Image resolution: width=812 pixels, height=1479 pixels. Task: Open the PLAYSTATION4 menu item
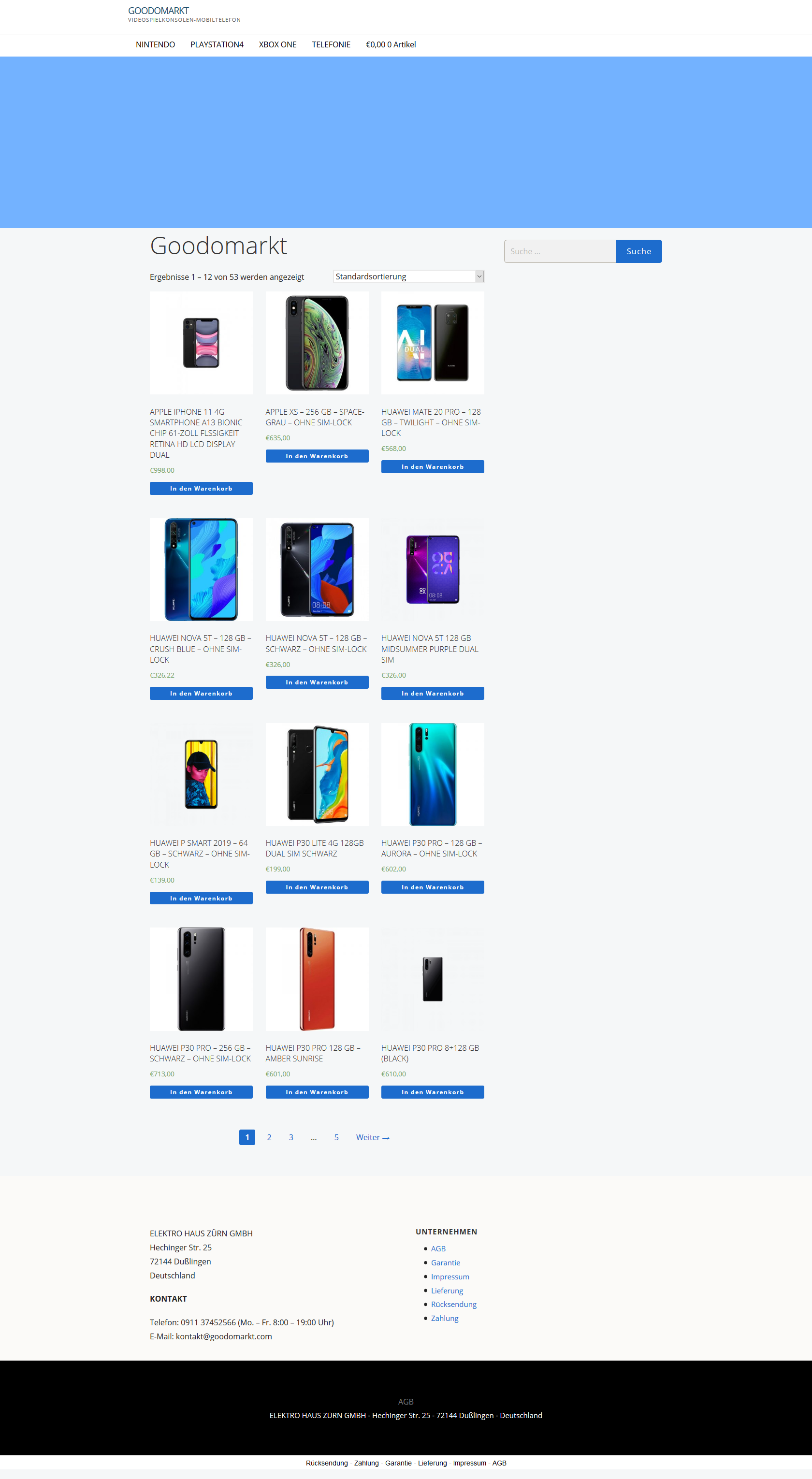pyautogui.click(x=217, y=44)
